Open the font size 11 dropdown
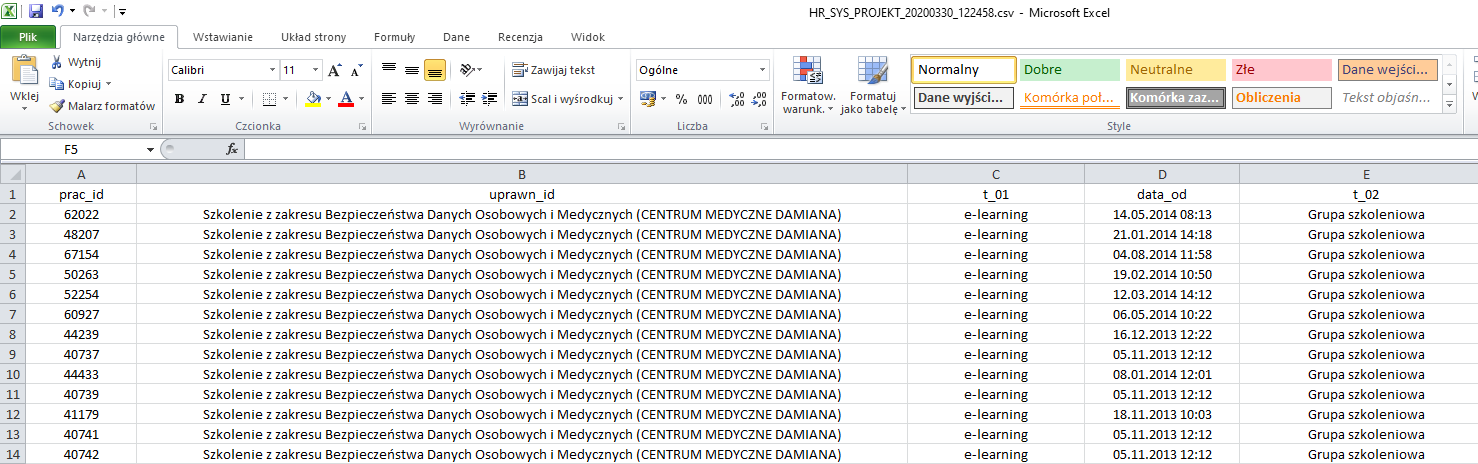 point(316,70)
